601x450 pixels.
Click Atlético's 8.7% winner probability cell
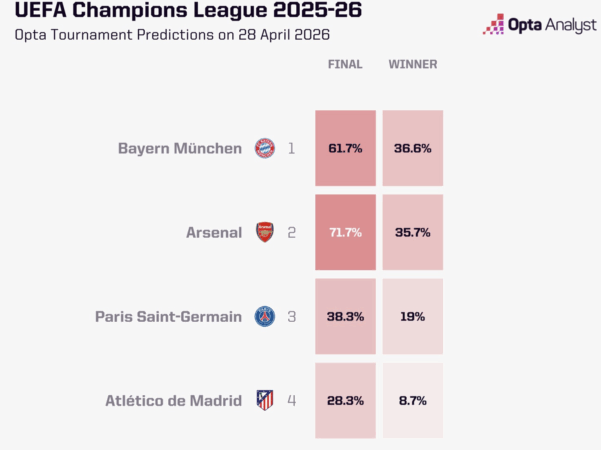(x=412, y=400)
